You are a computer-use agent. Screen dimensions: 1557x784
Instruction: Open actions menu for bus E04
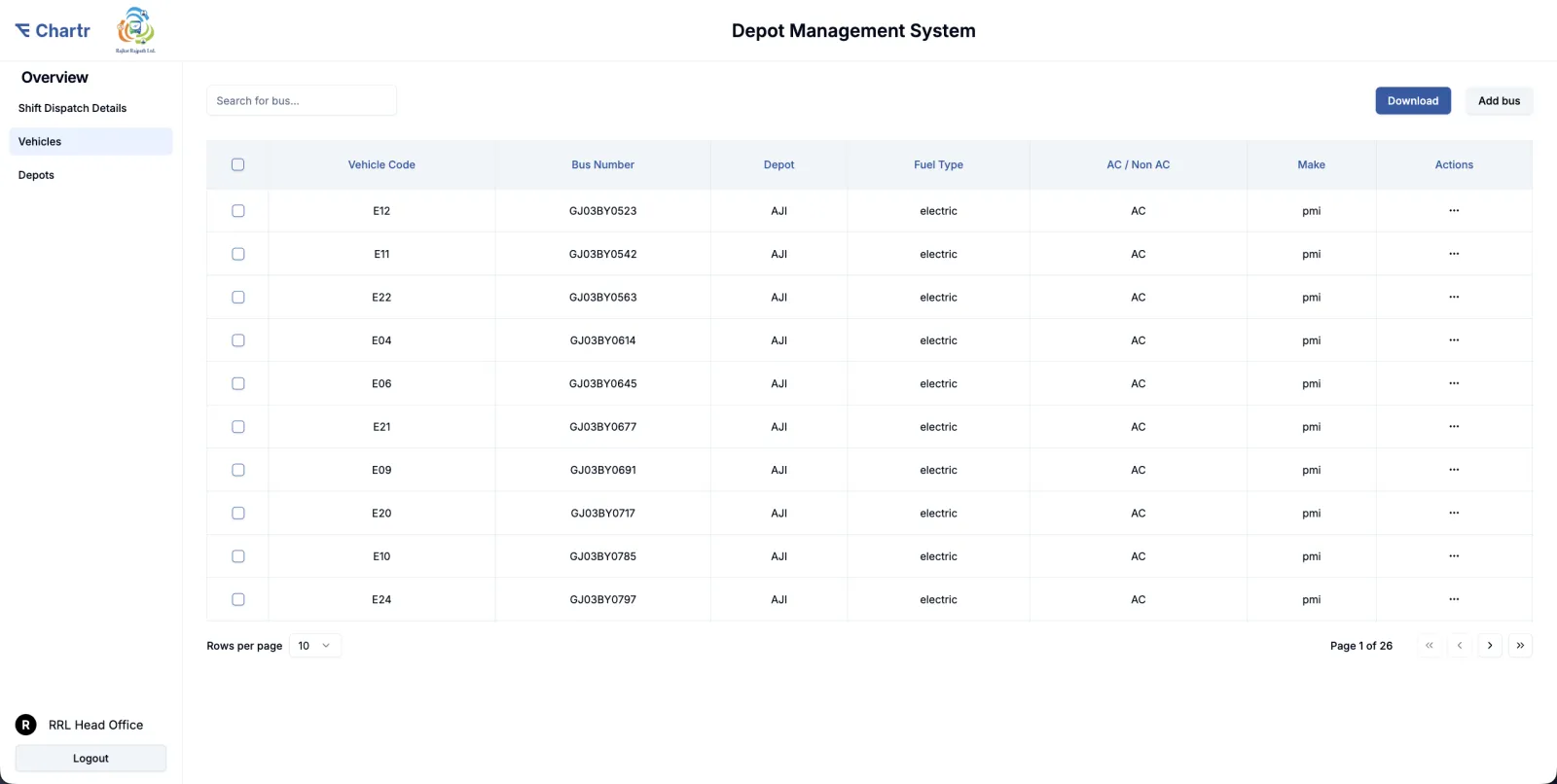(x=1454, y=340)
